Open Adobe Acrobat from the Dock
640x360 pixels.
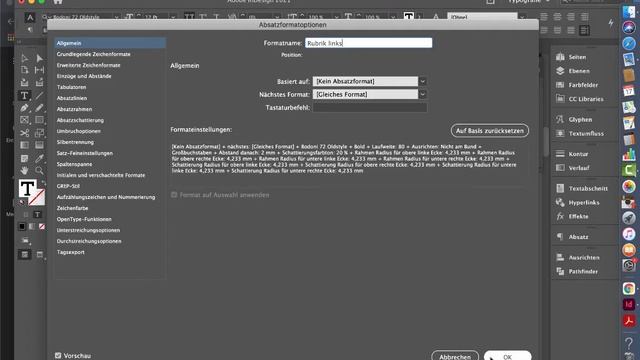point(629,321)
